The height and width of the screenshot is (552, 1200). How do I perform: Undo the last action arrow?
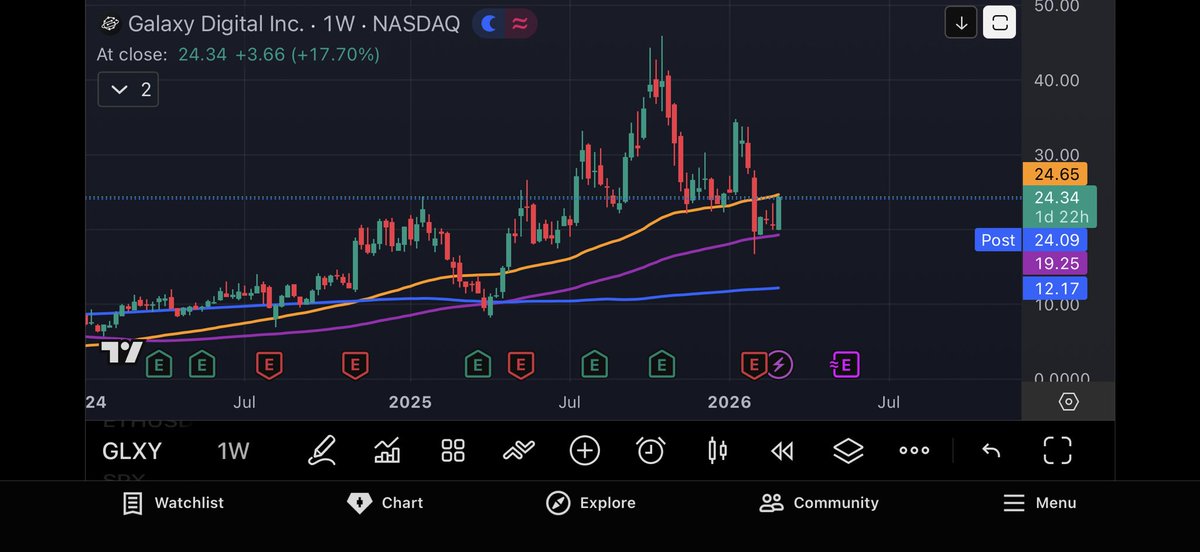991,451
